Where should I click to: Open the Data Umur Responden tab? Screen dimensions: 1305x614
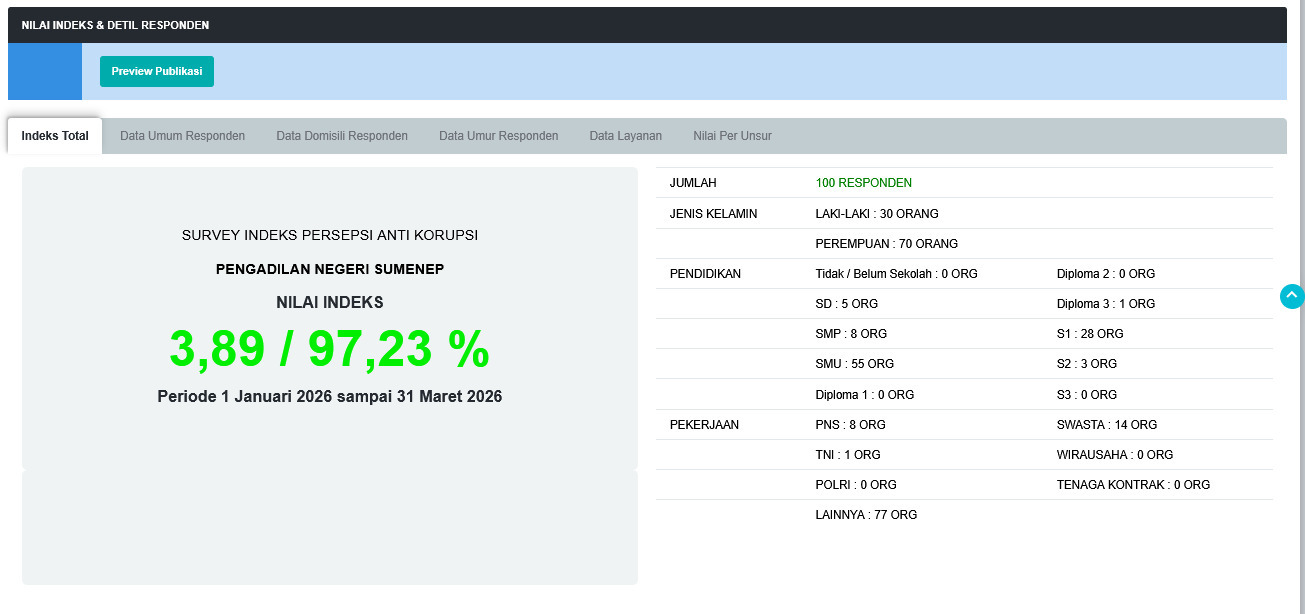click(498, 135)
